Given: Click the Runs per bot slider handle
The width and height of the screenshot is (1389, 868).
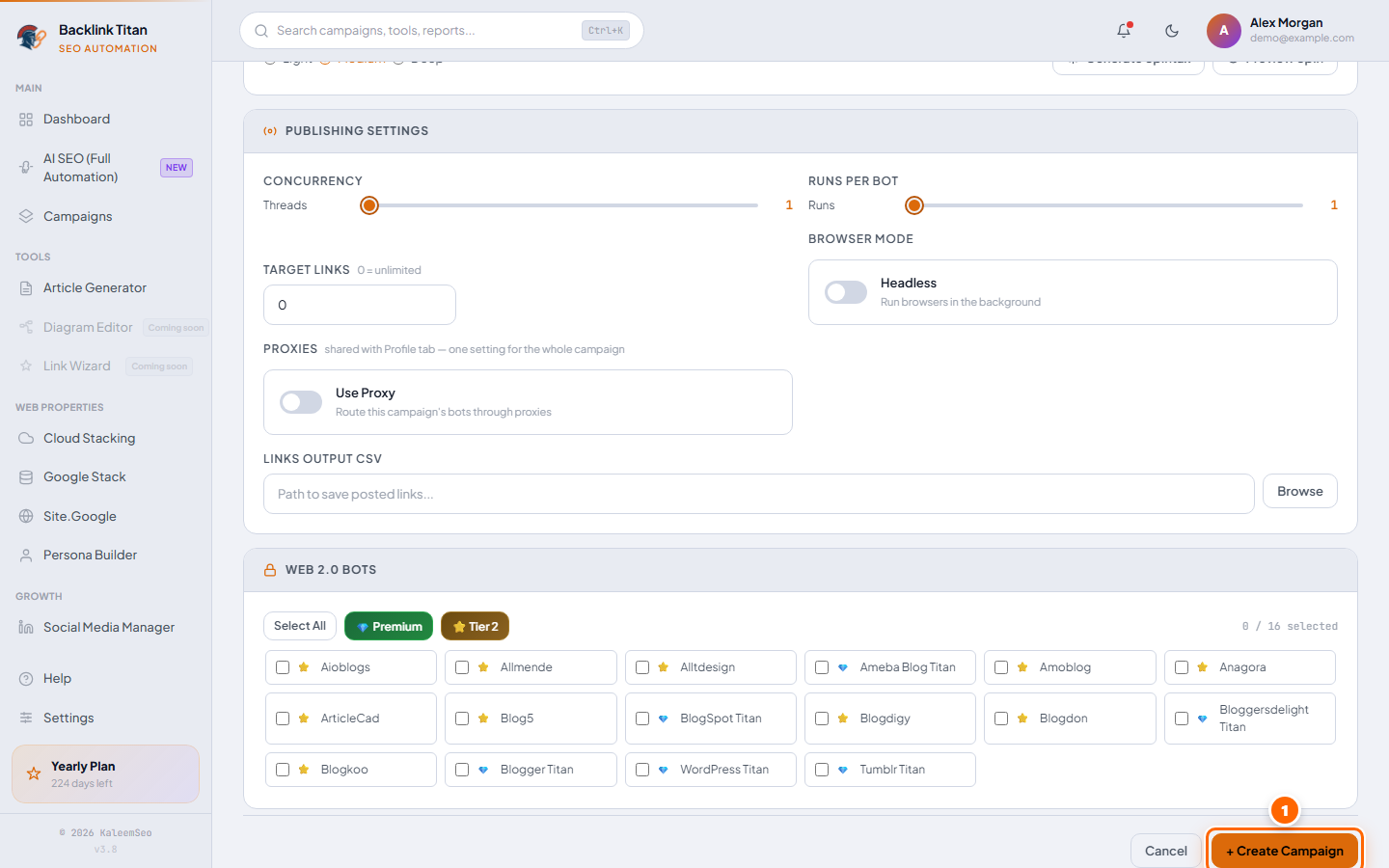Looking at the screenshot, I should (914, 205).
